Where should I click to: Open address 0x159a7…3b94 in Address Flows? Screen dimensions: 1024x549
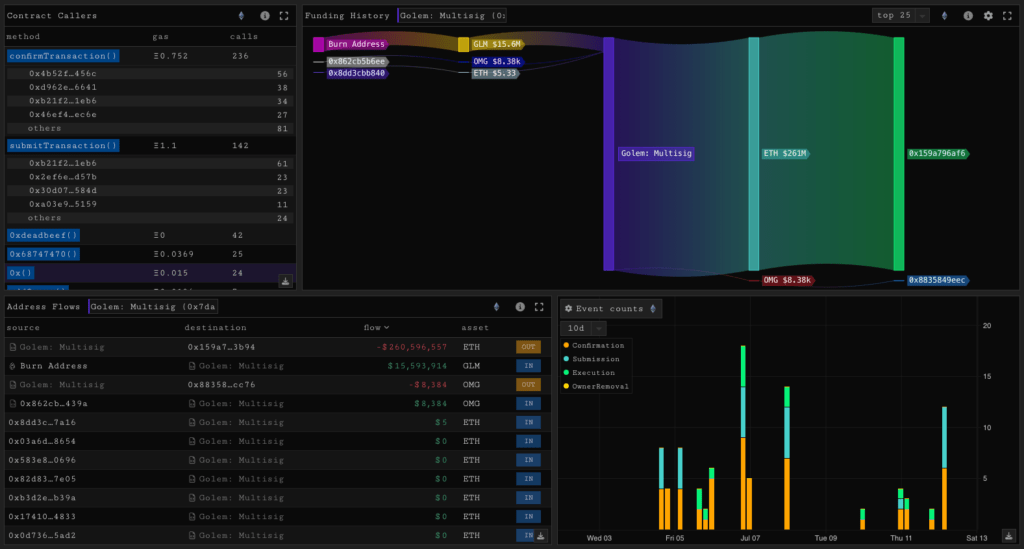221,346
